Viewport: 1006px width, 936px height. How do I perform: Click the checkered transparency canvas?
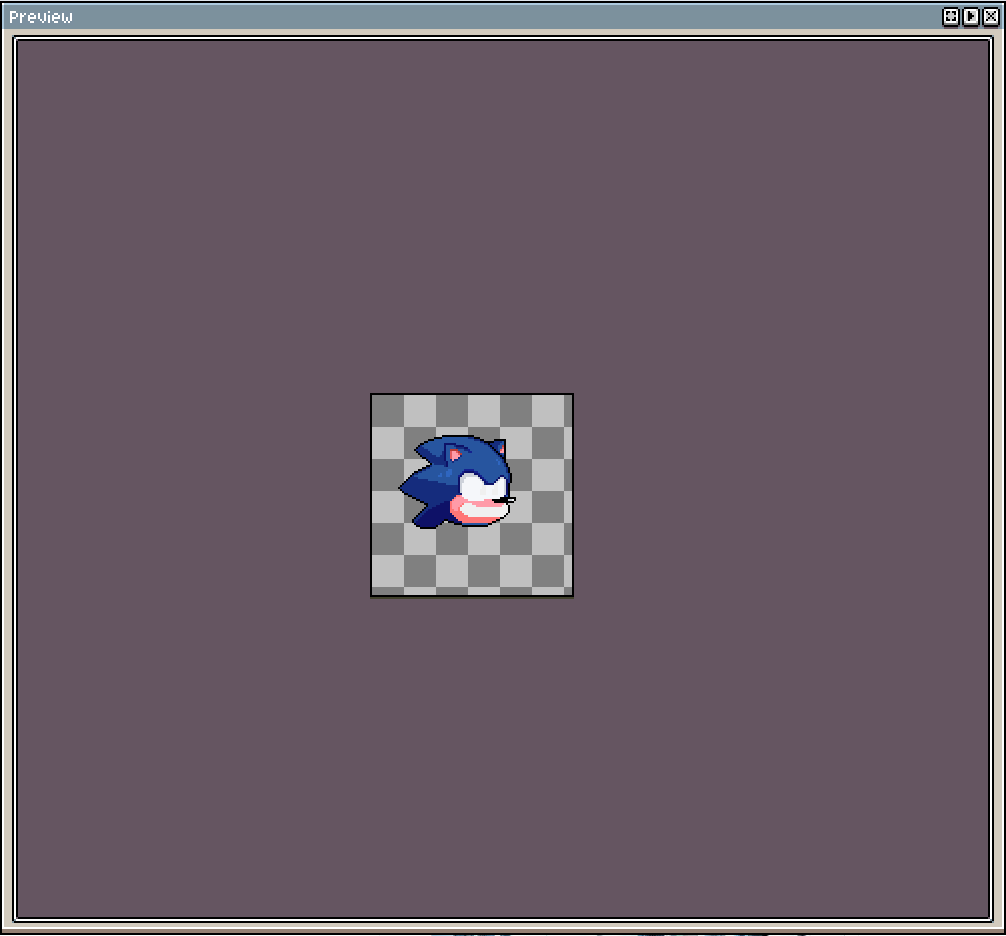tap(470, 560)
